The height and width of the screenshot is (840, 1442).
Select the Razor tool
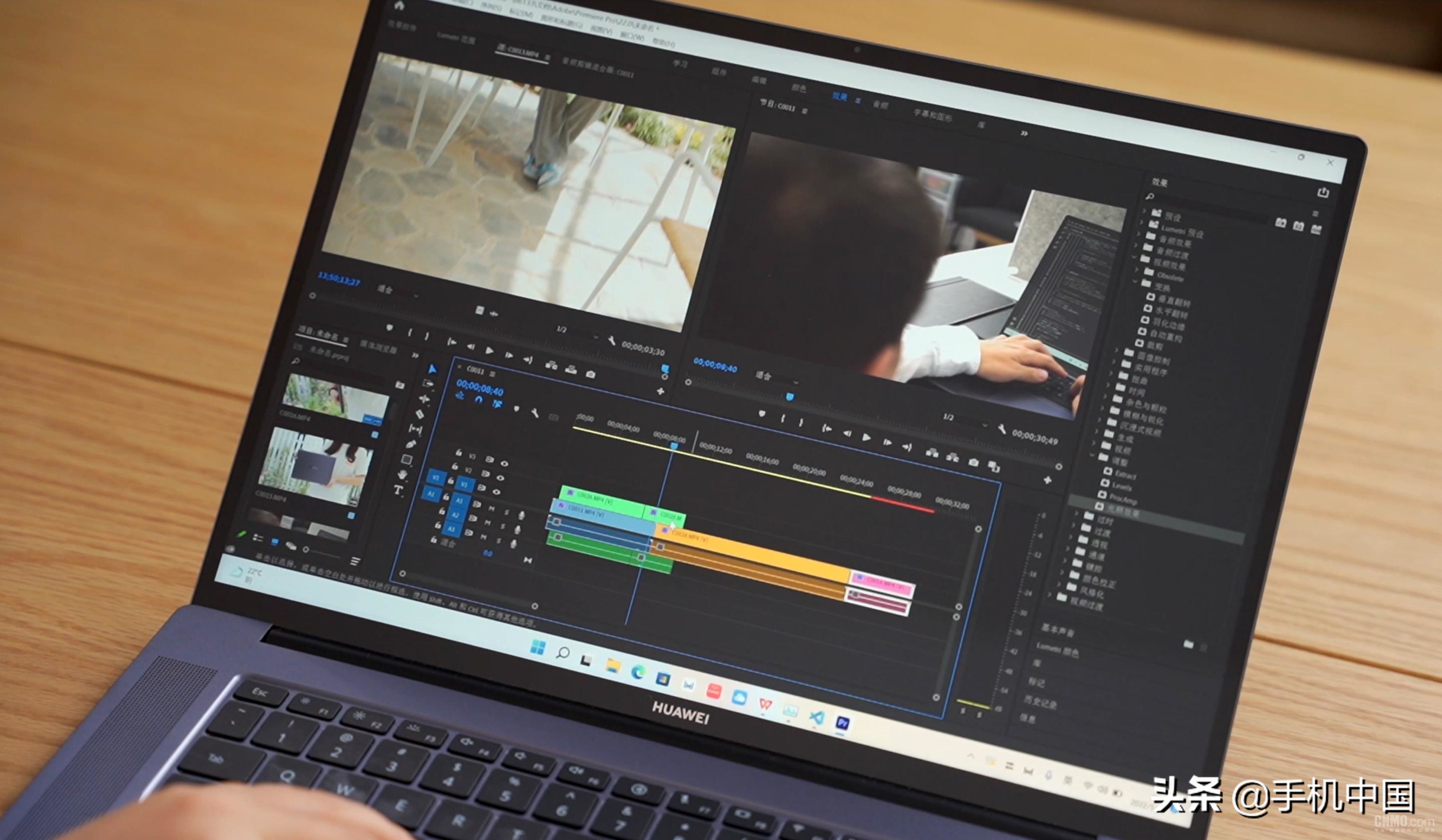tap(420, 414)
